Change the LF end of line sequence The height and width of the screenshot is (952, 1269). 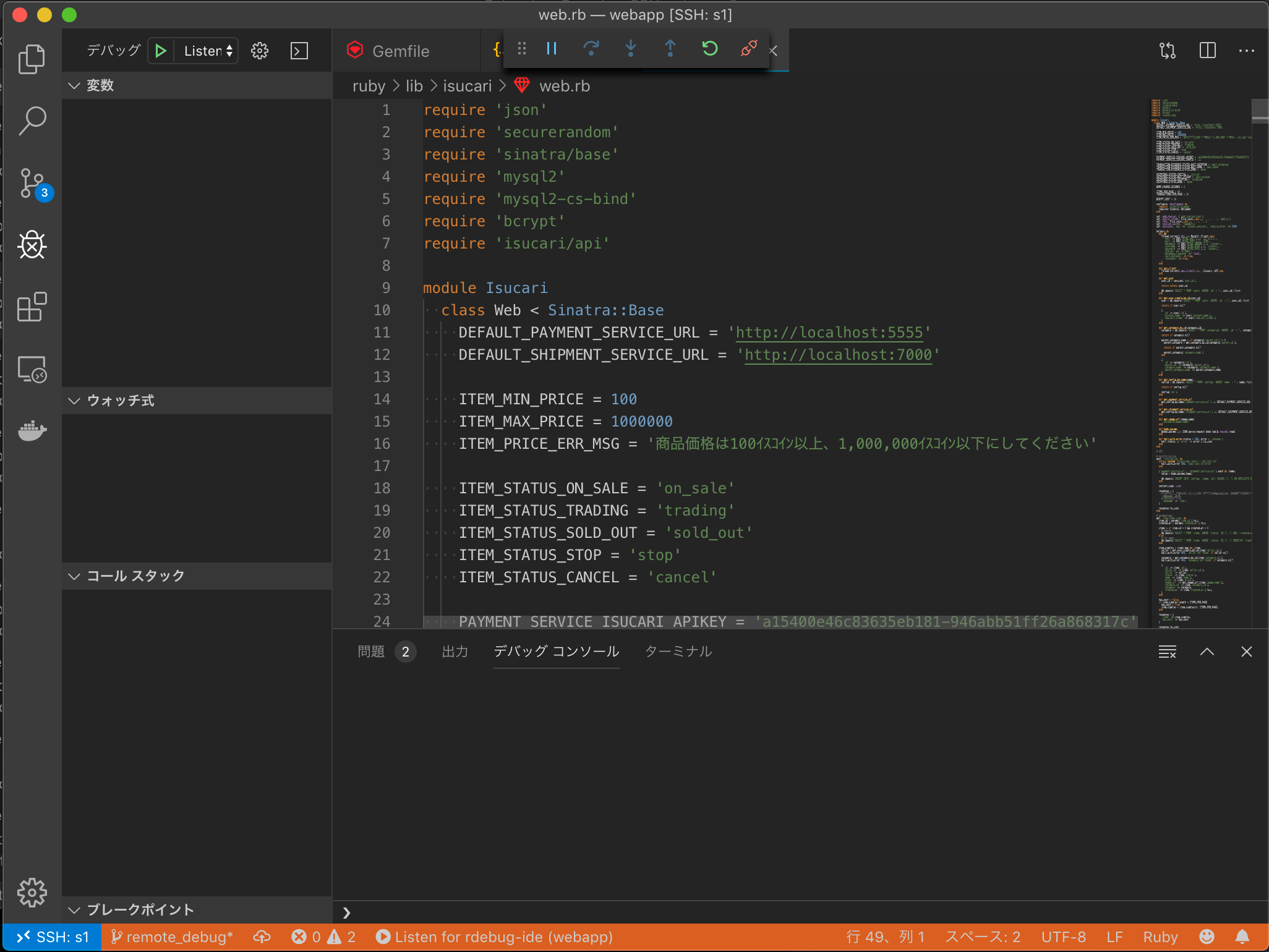point(1114,937)
